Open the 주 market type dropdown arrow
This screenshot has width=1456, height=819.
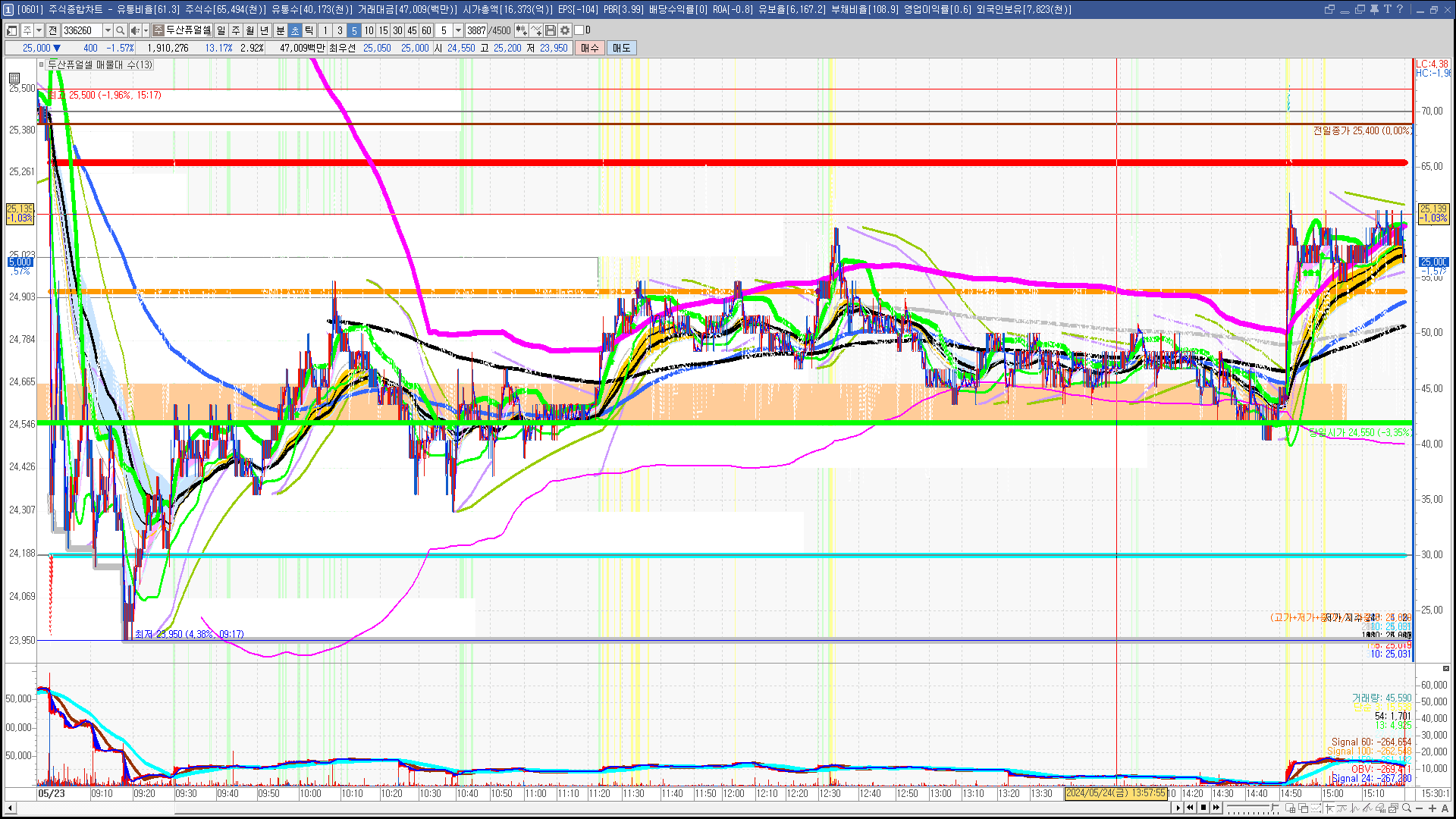pos(39,30)
